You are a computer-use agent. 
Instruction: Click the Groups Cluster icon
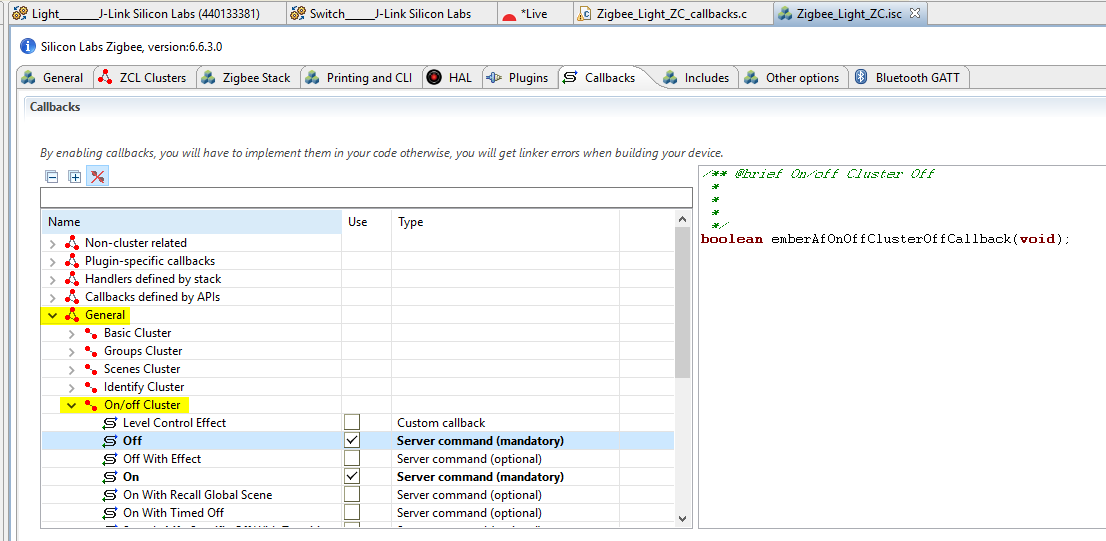pyautogui.click(x=91, y=351)
